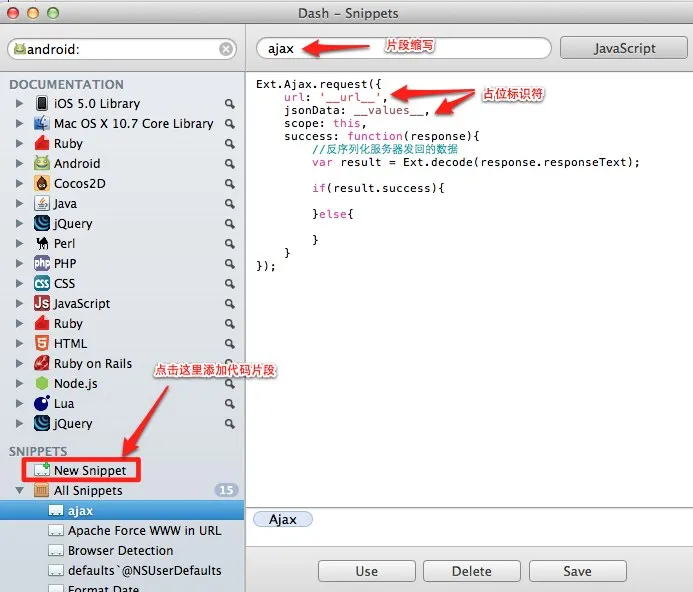
Task: Search within HTML docset magnifier
Action: coord(229,344)
